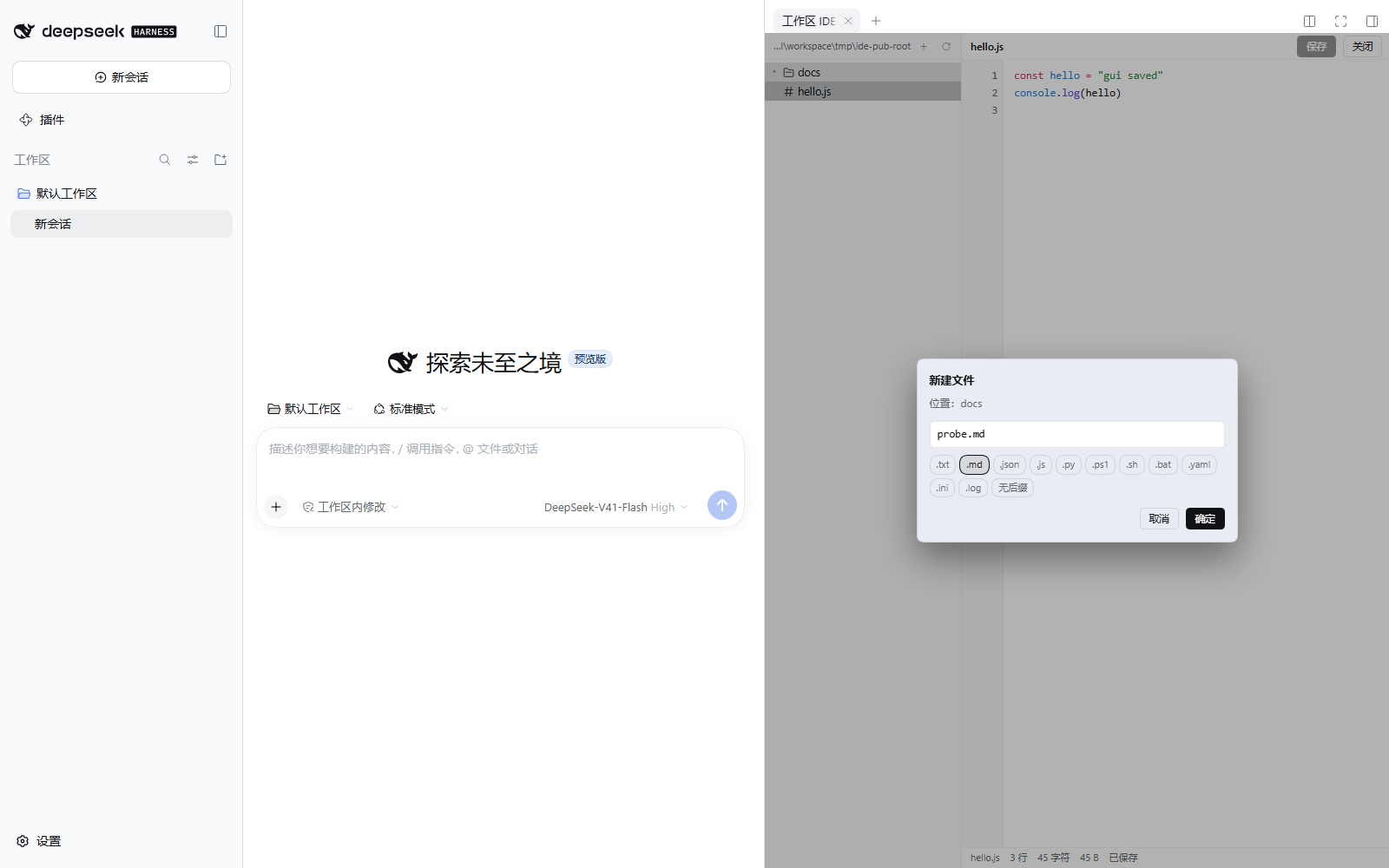Refresh the file tree

coord(946,47)
